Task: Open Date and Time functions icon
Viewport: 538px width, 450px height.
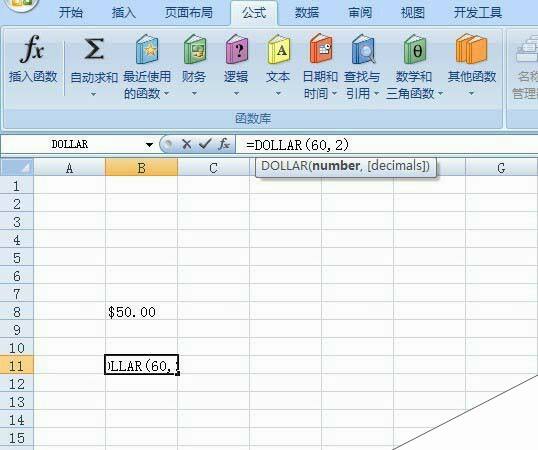Action: coord(321,49)
